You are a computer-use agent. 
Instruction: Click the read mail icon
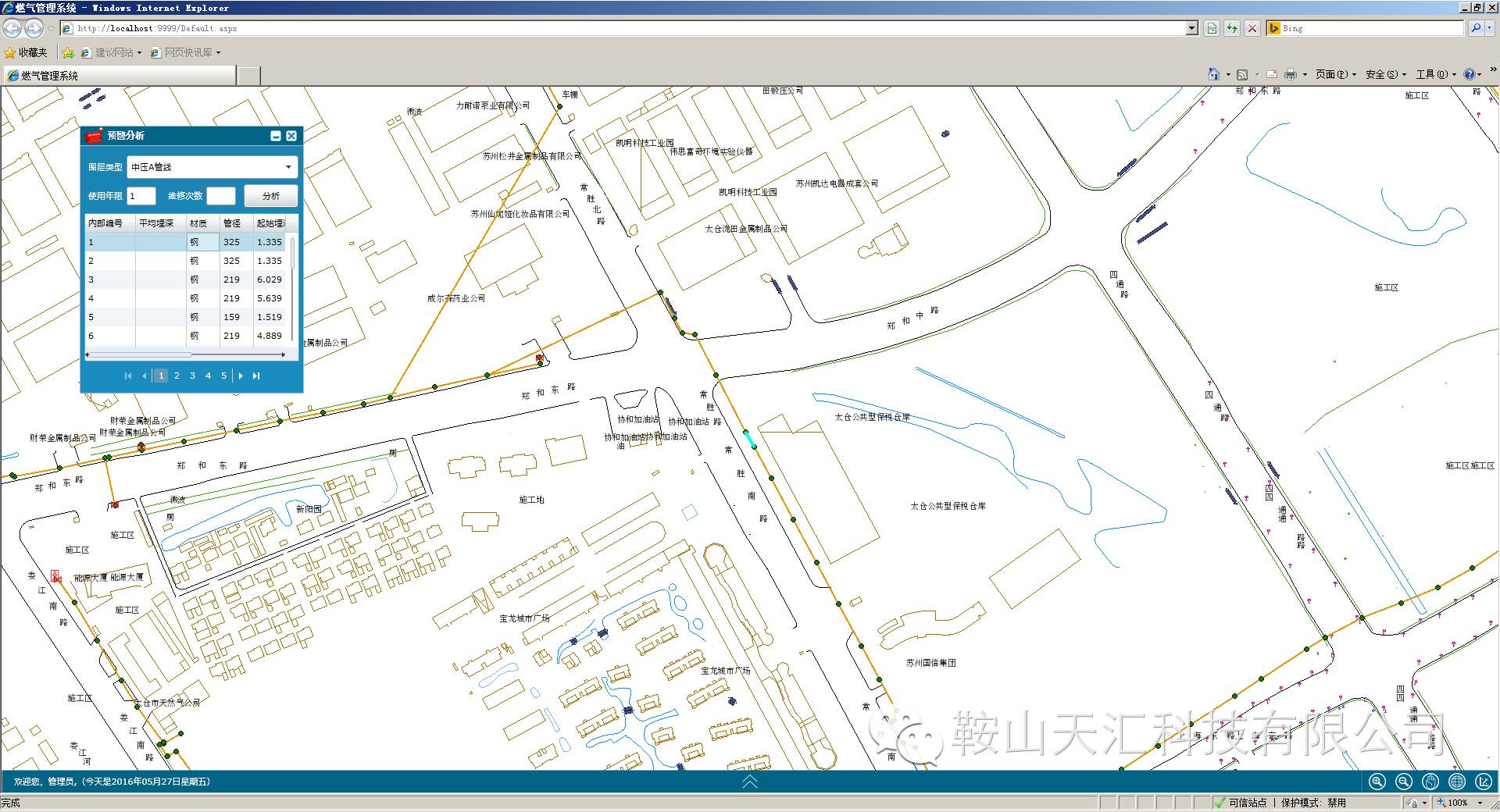1272,74
